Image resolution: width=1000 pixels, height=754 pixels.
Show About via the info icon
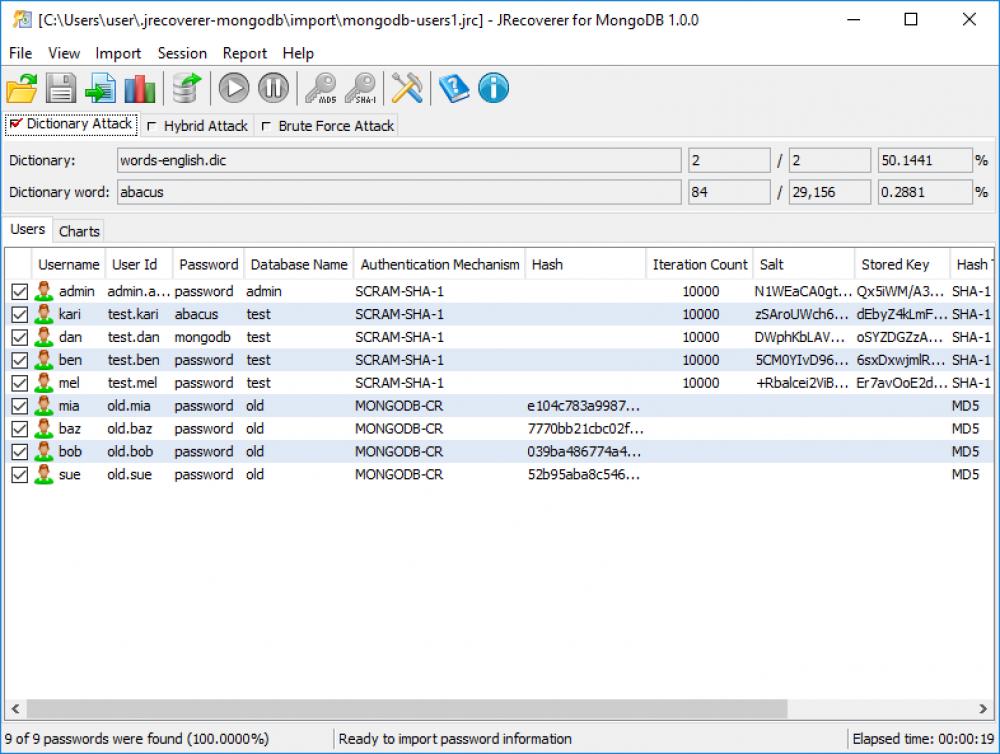pyautogui.click(x=492, y=88)
